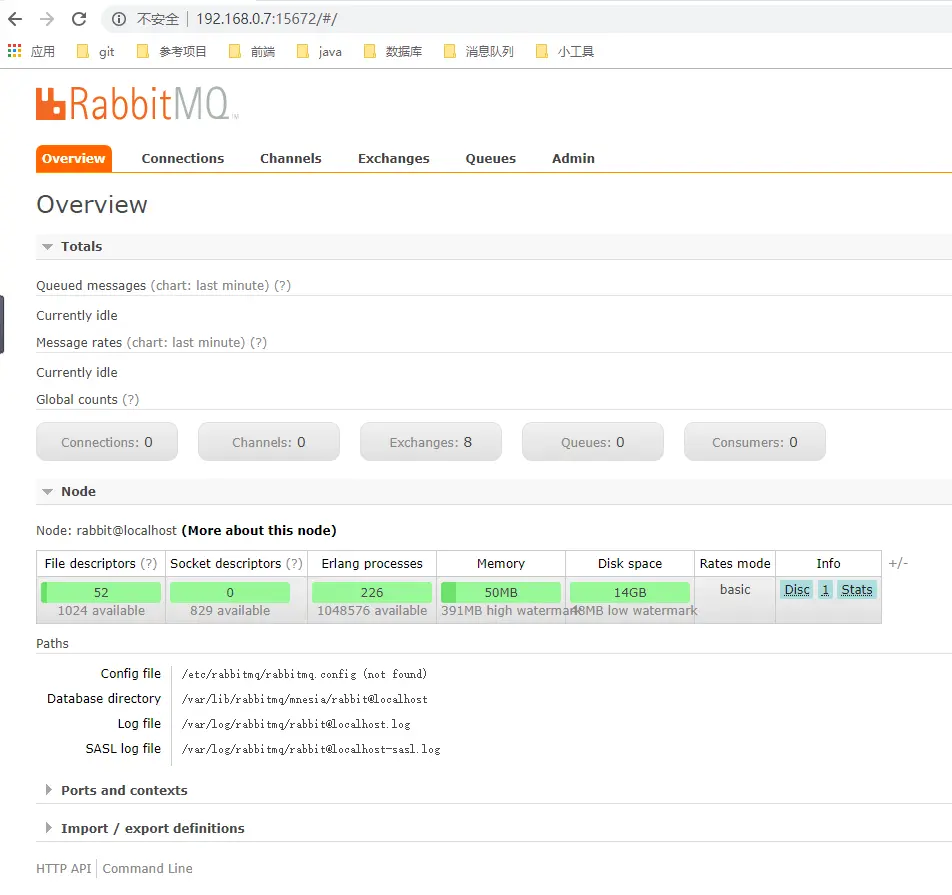This screenshot has width=952, height=895.
Task: Switch to the Admin tab
Action: point(573,158)
